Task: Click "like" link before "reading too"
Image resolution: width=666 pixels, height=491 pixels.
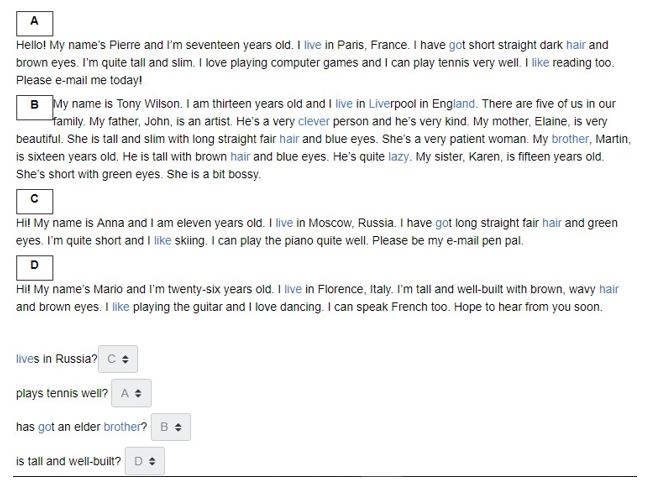Action: click(x=540, y=63)
